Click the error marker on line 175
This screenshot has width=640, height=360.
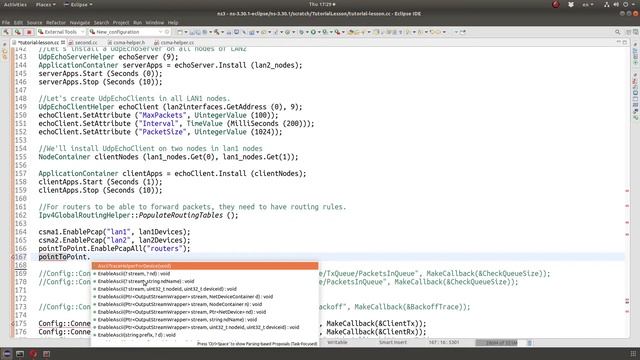click(13, 324)
